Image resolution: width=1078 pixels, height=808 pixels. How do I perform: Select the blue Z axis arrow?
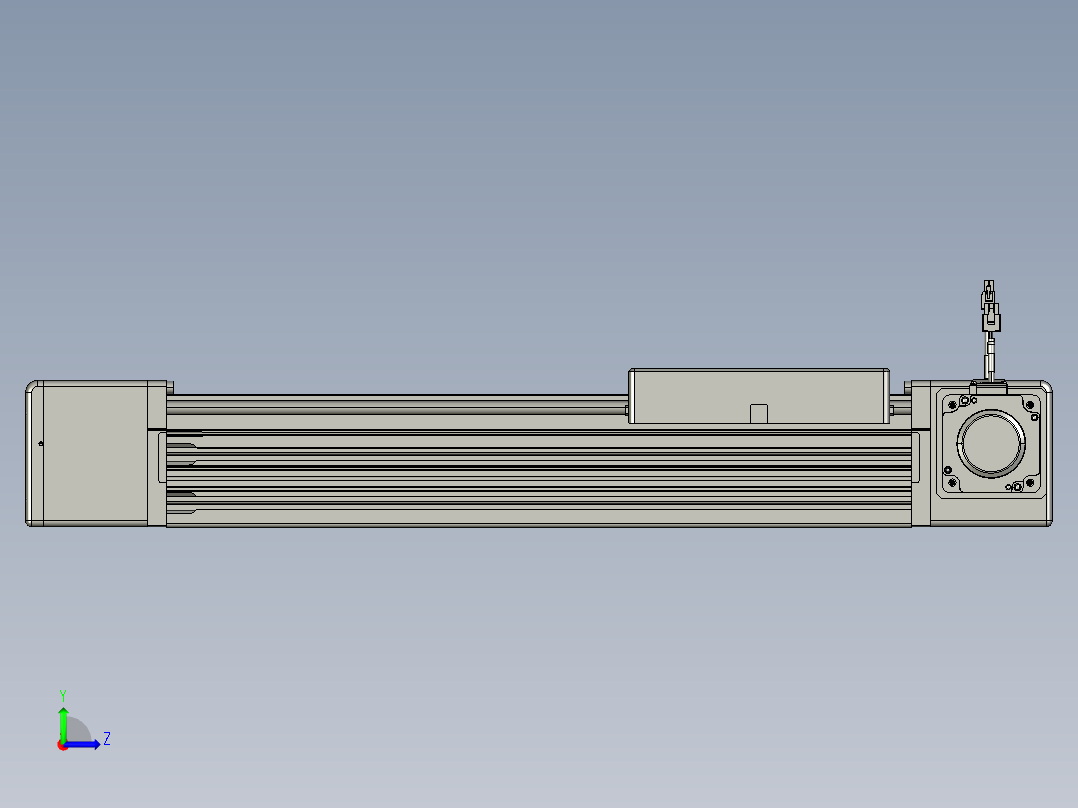(84, 745)
